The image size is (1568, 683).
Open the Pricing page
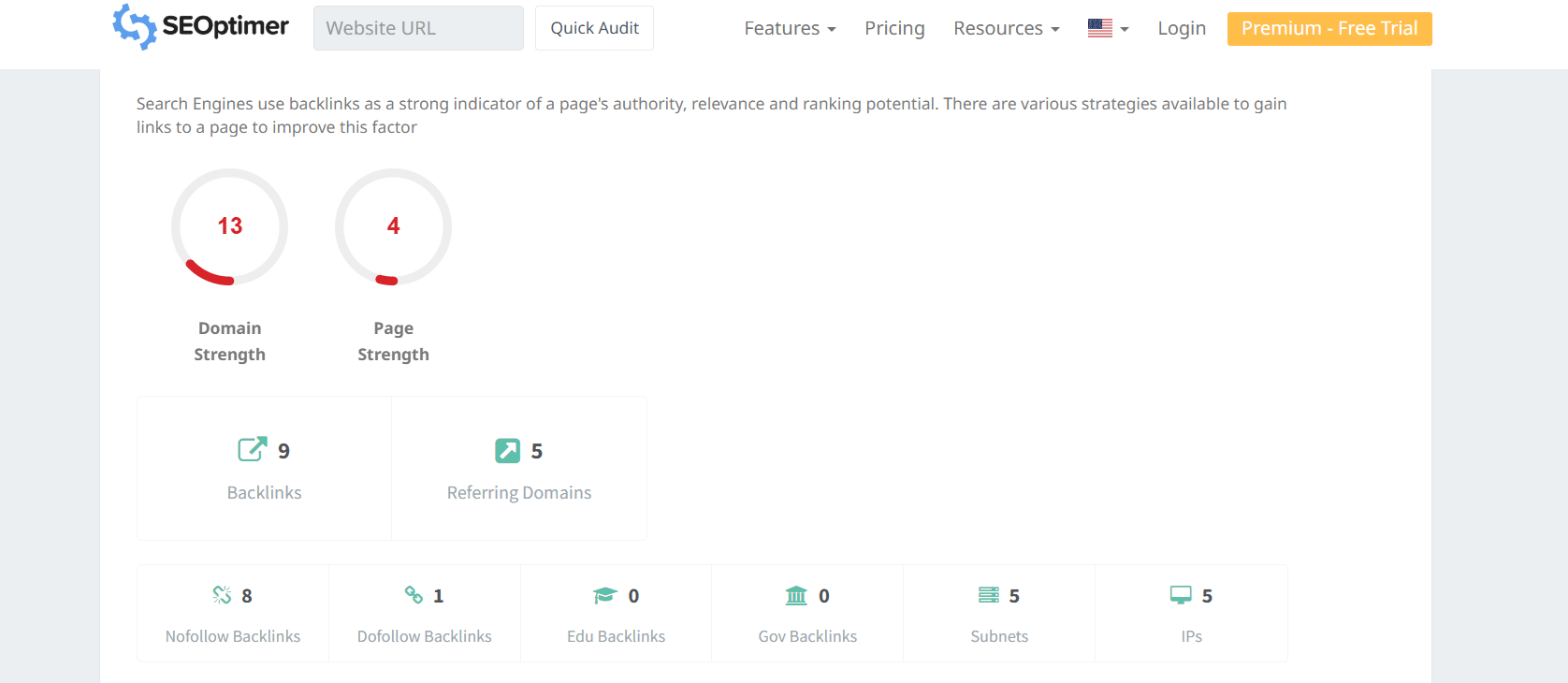coord(894,28)
